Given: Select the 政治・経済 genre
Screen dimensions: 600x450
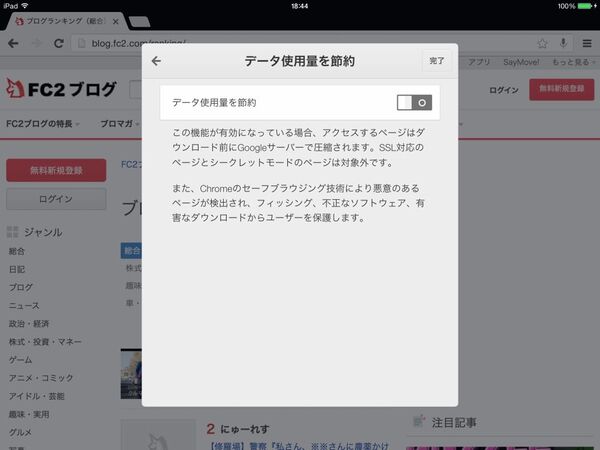Looking at the screenshot, I should [29, 324].
